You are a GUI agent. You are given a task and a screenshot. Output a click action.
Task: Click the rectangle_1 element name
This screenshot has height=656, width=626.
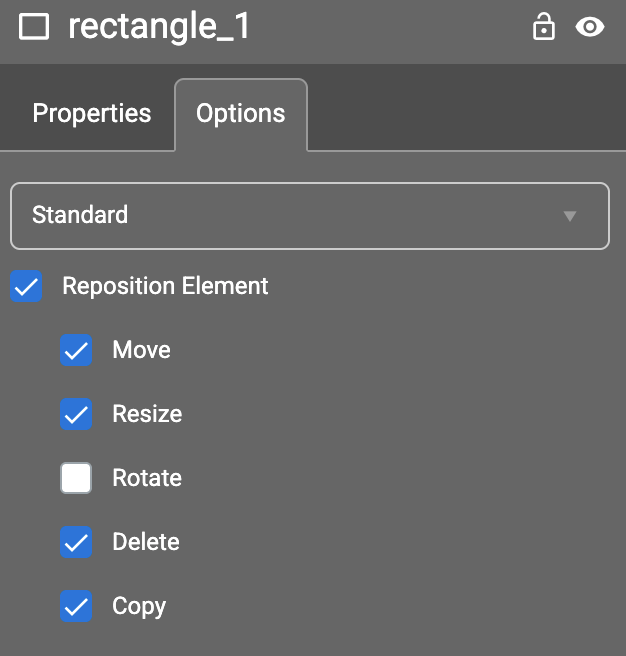(159, 27)
